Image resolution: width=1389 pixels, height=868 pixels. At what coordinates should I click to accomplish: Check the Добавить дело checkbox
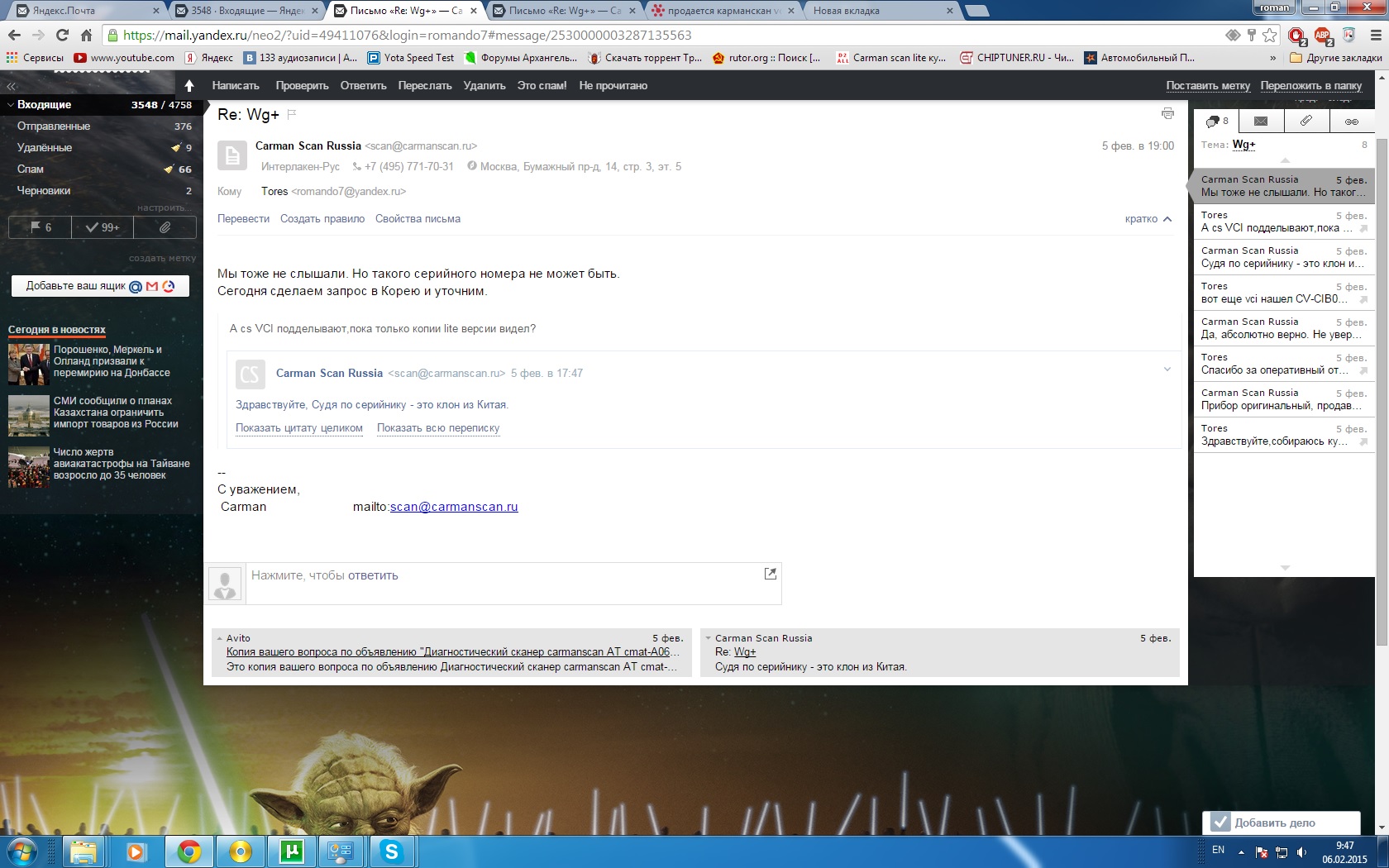[x=1220, y=823]
